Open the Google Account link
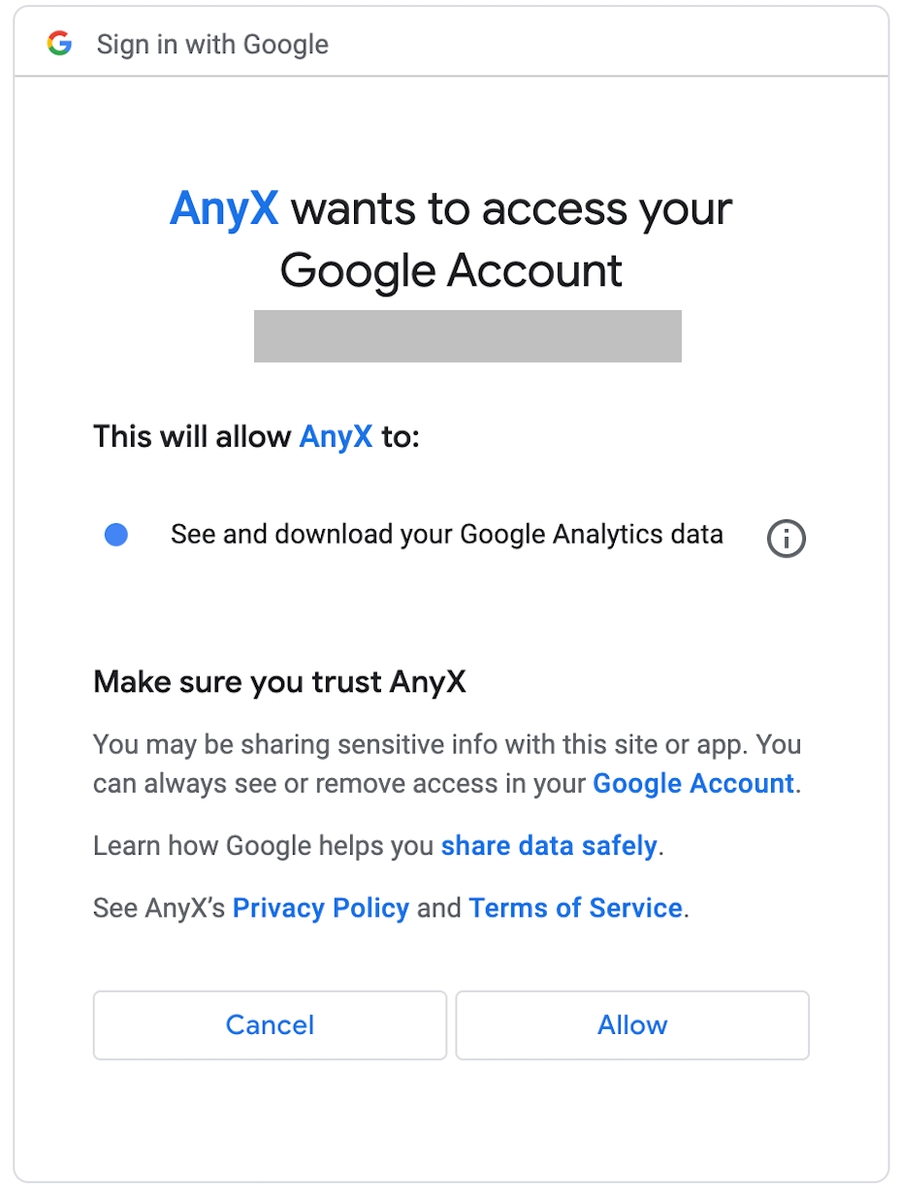Viewport: 900px width, 1190px height. [x=693, y=783]
